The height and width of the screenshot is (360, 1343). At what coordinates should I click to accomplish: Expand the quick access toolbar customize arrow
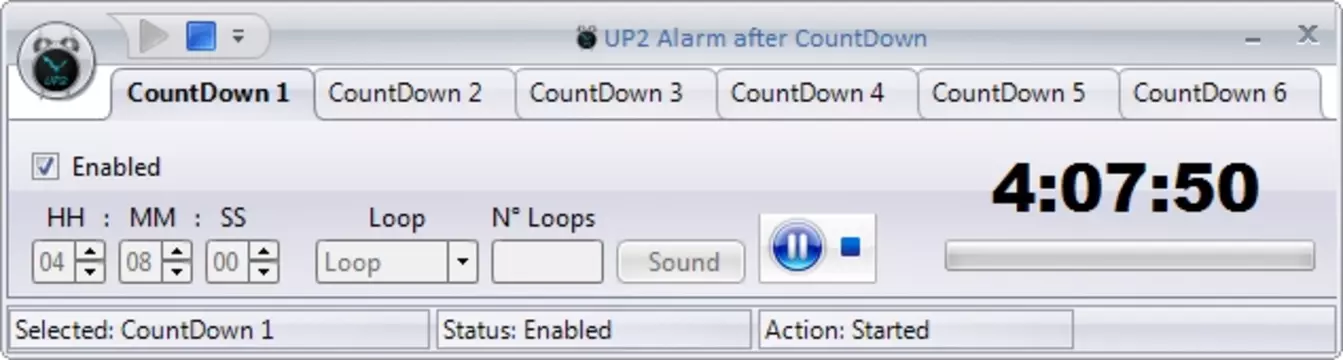pos(238,37)
